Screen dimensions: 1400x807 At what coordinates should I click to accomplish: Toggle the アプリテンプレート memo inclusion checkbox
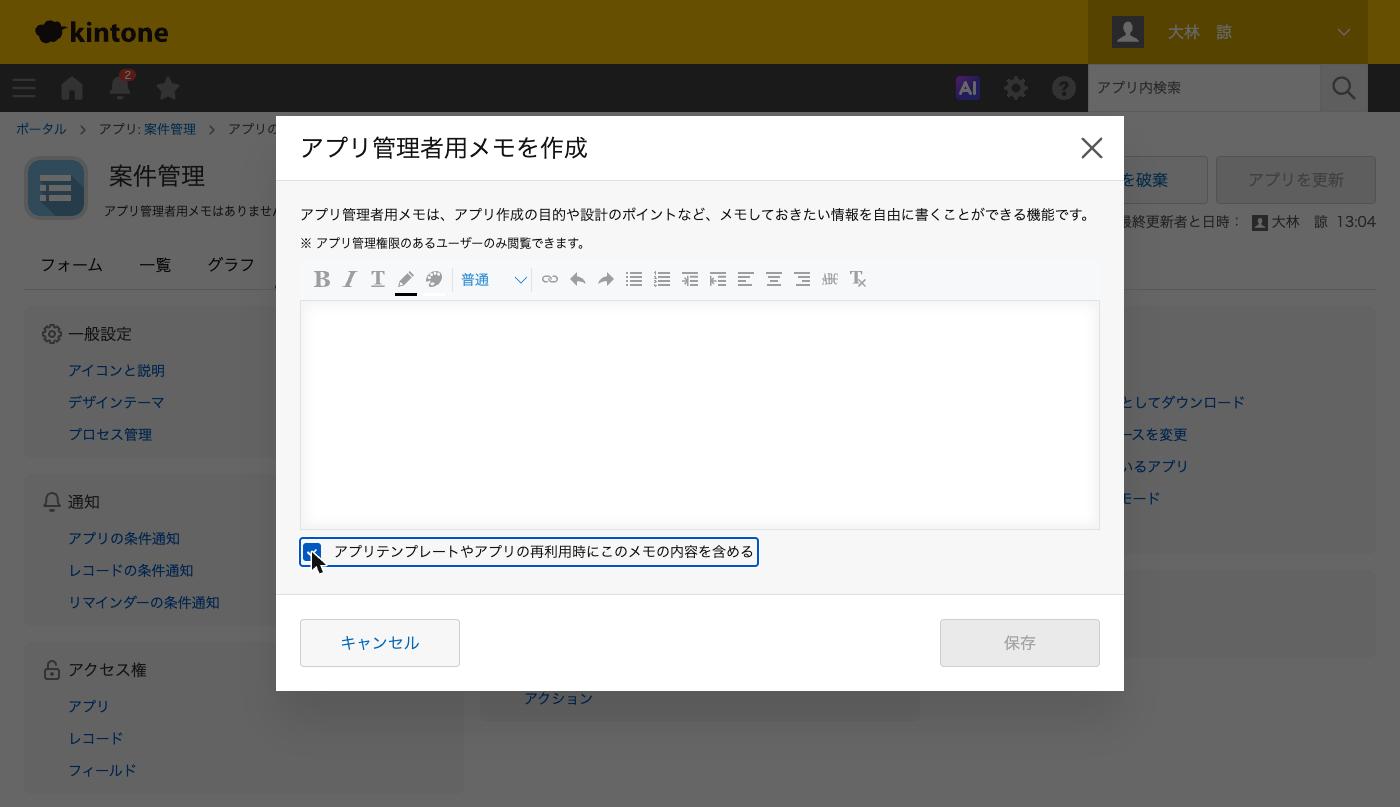pos(312,552)
